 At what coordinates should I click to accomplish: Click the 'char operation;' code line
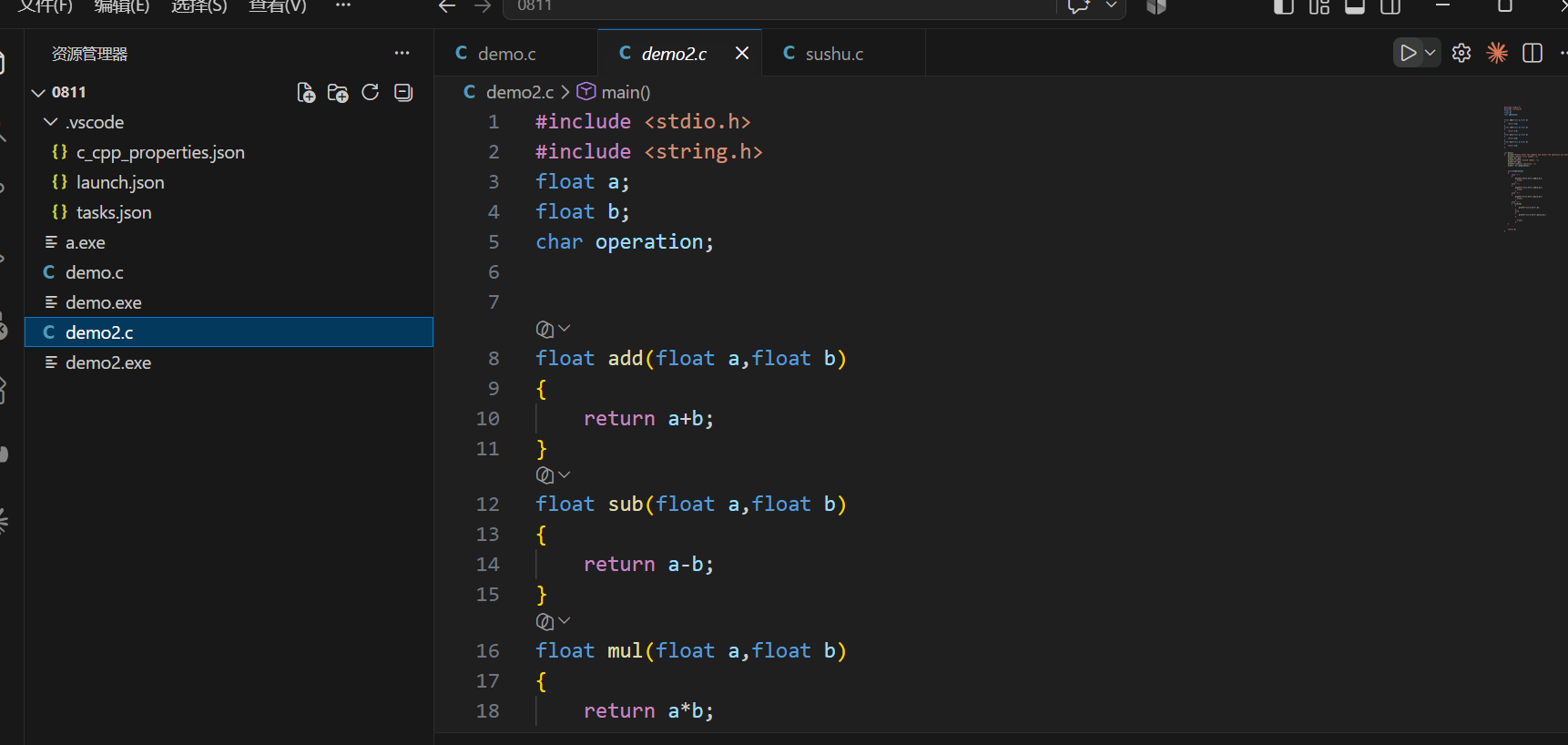point(625,242)
